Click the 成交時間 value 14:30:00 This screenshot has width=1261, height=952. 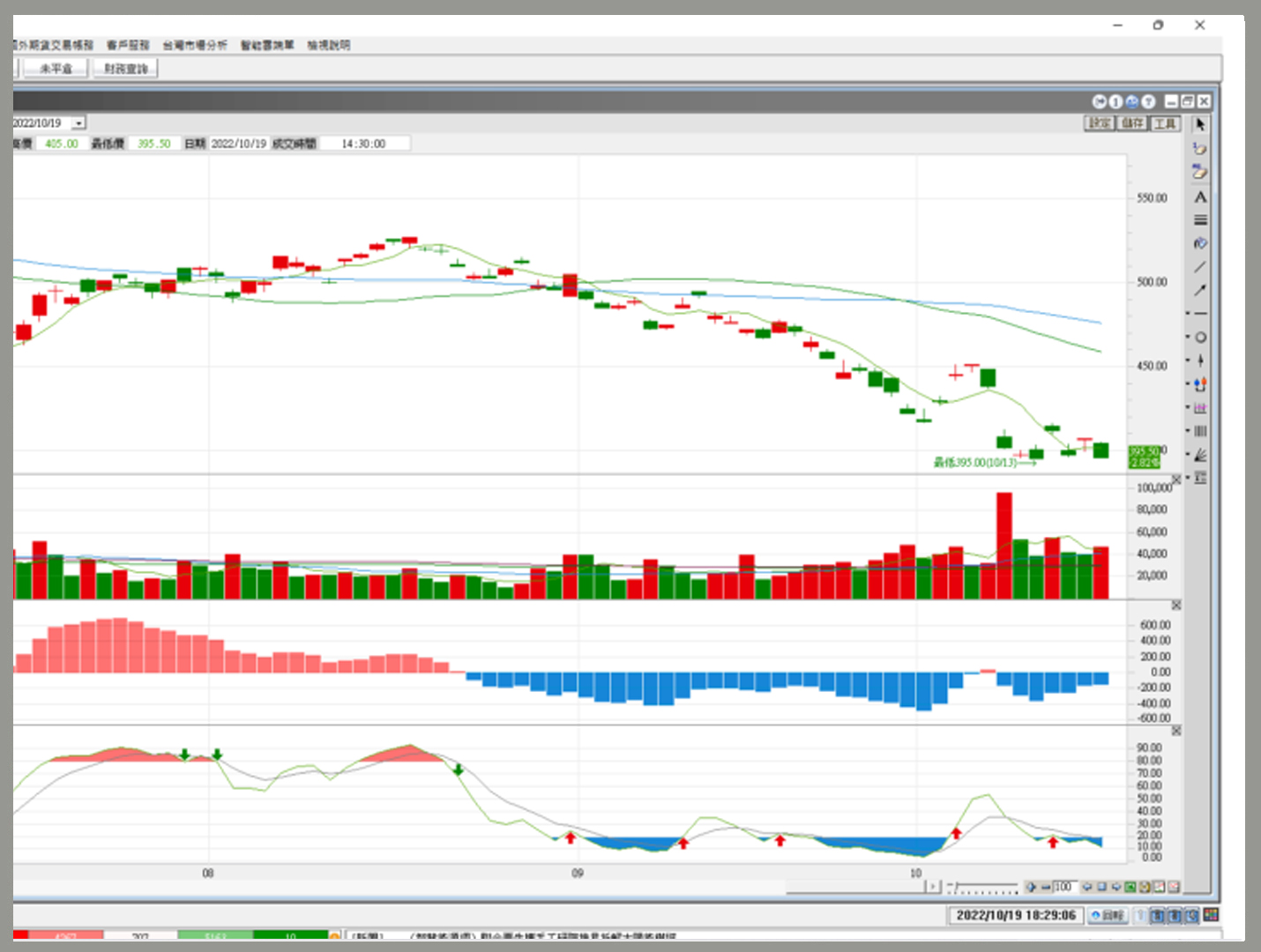point(363,144)
